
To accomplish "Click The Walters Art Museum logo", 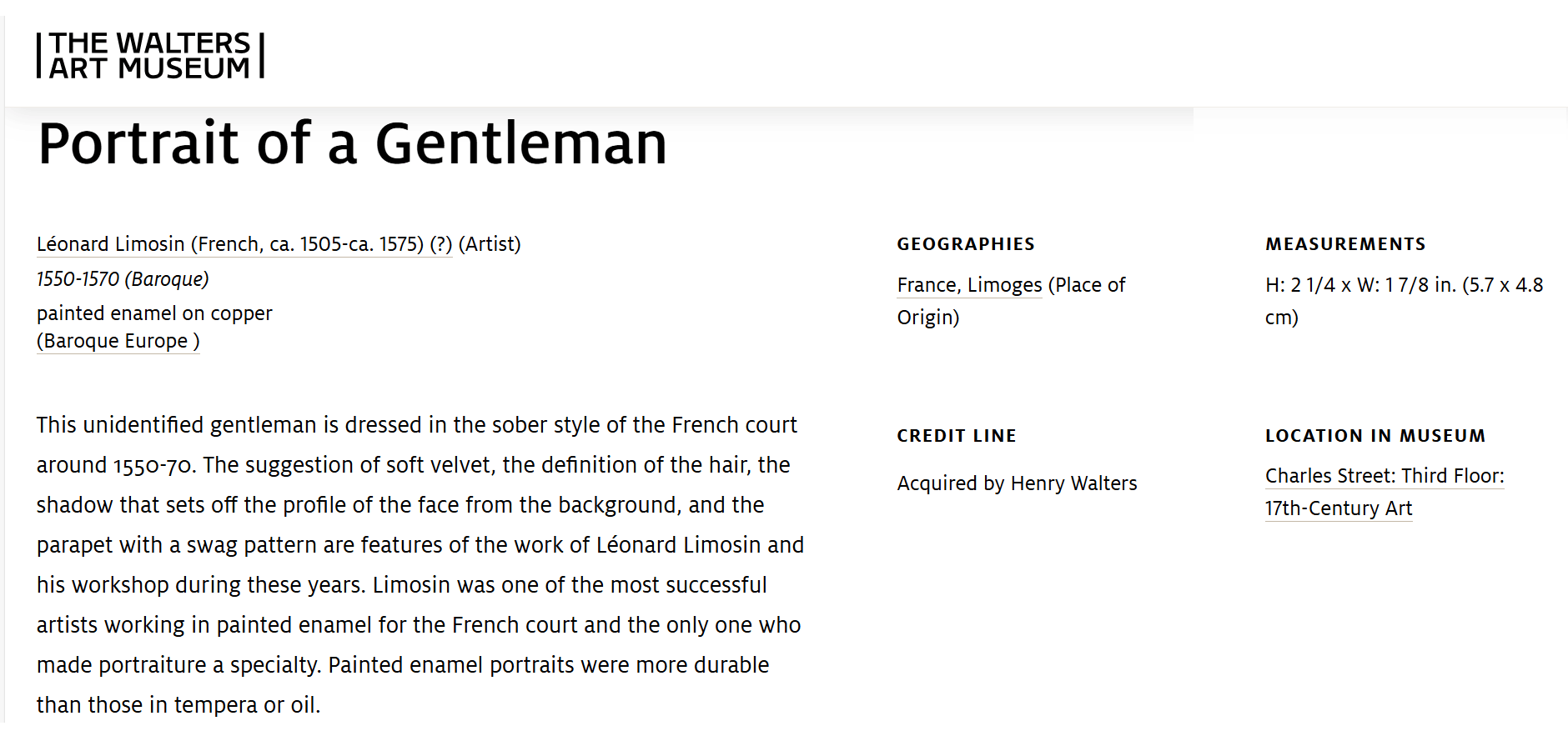I will pyautogui.click(x=150, y=56).
